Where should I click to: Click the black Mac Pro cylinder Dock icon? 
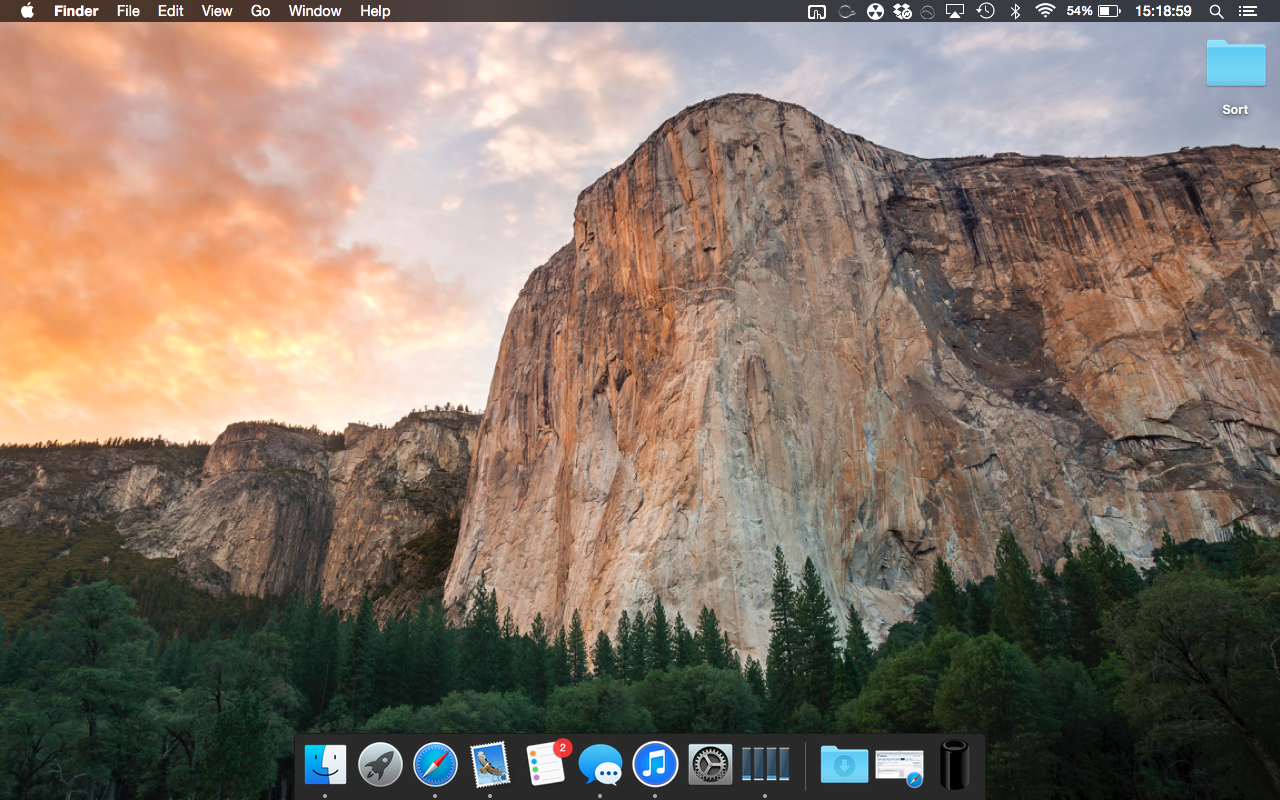[x=954, y=765]
